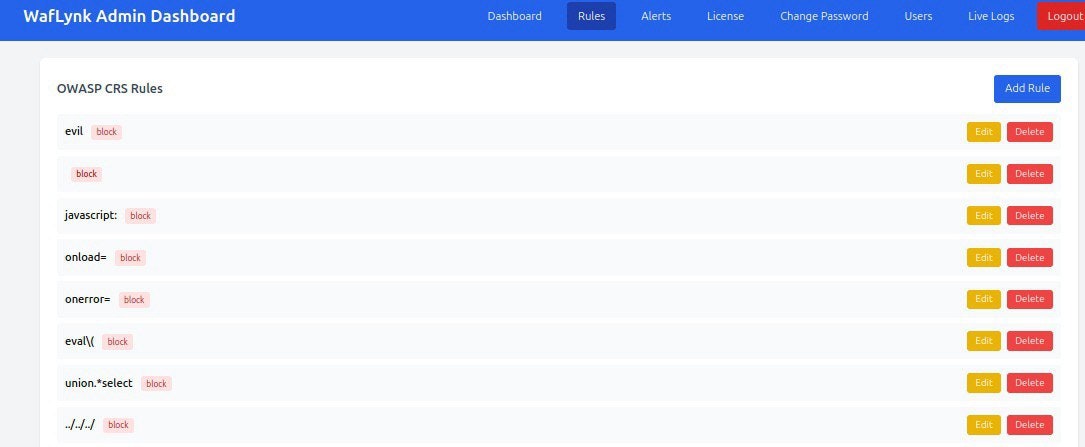Click the block badge next to eval\(
The height and width of the screenshot is (447, 1085).
click(118, 341)
